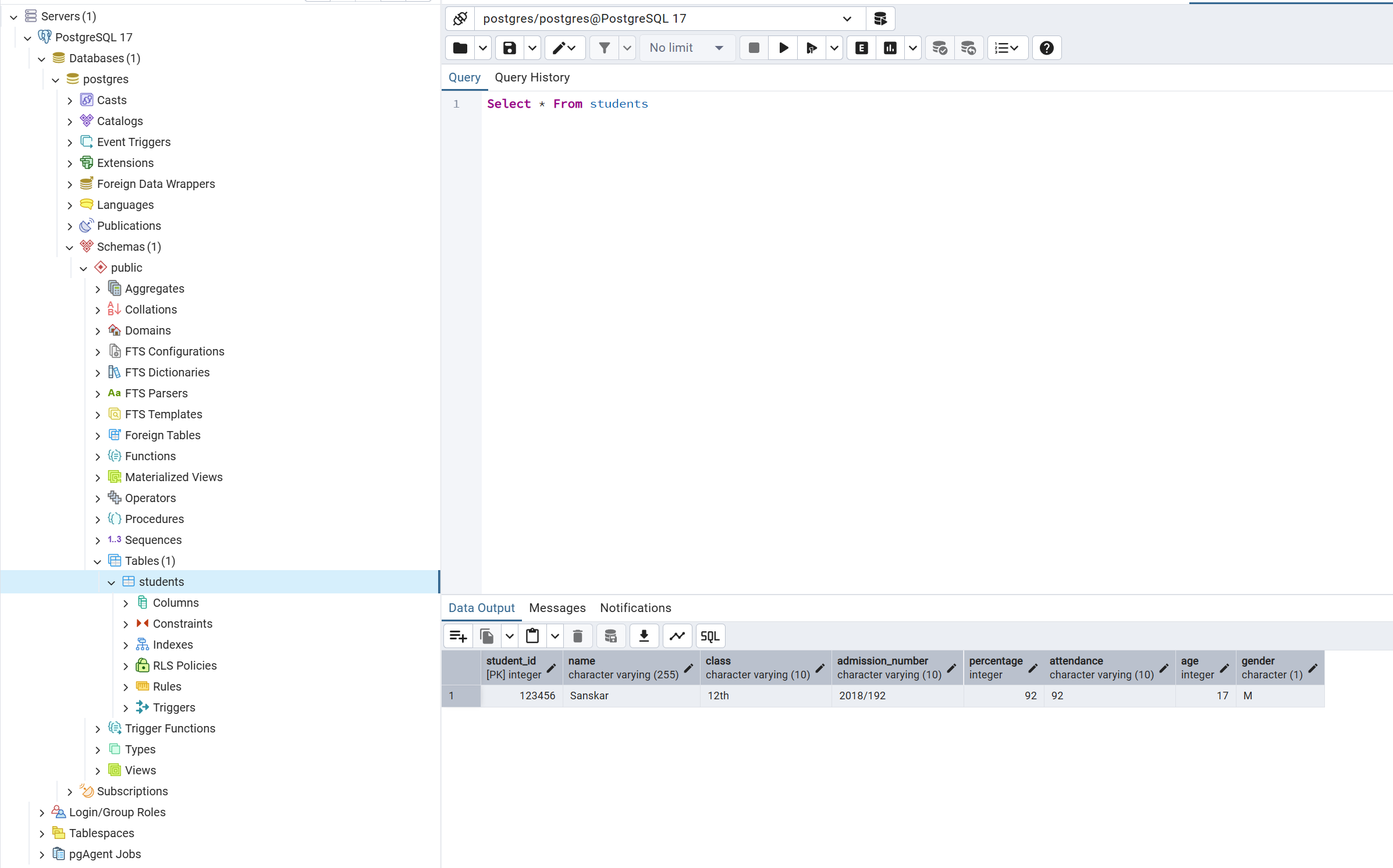Click the SQL button in results toolbar
Viewport: 1393px width, 868px height.
tap(710, 636)
